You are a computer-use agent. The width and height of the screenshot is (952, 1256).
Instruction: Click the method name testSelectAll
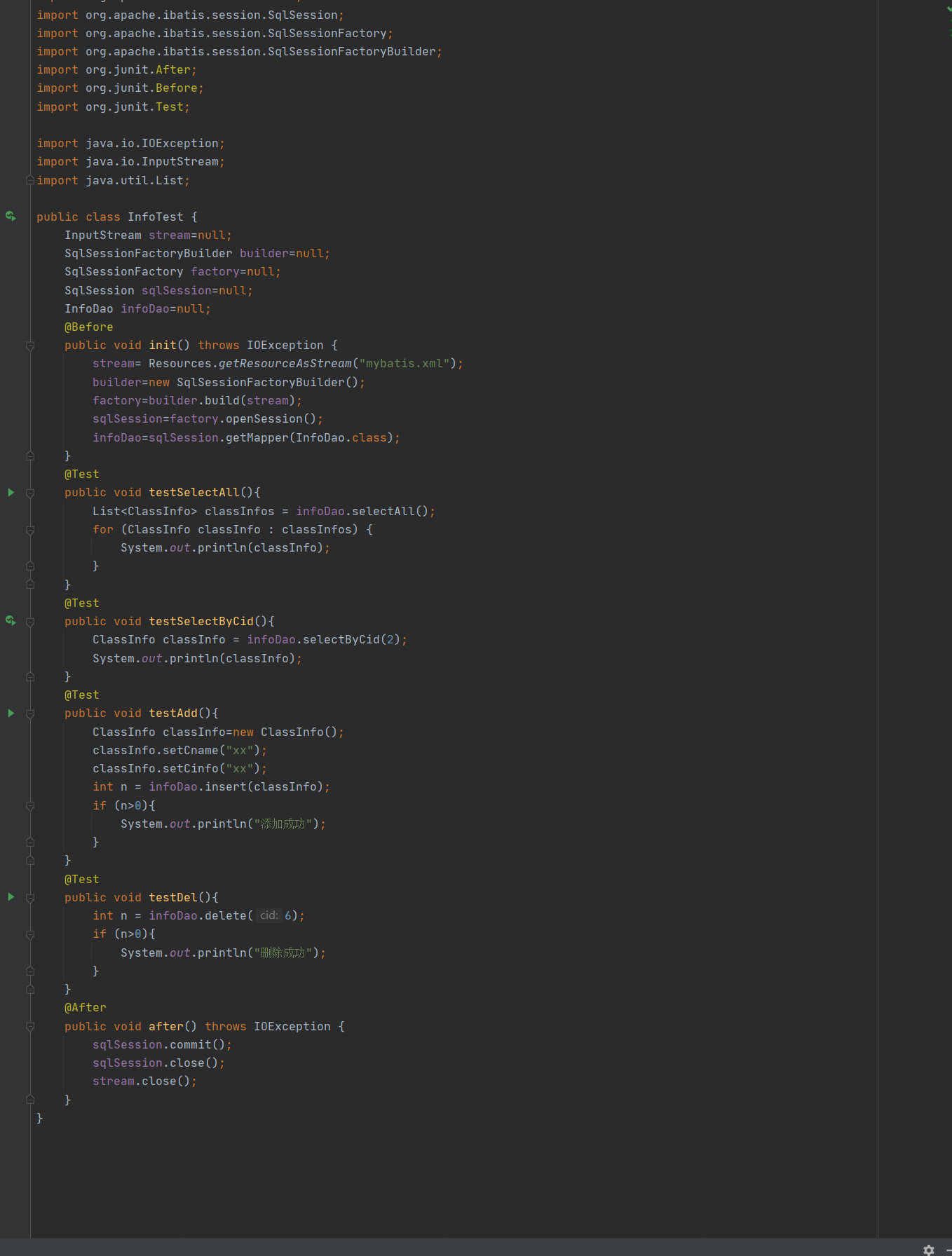[x=194, y=492]
